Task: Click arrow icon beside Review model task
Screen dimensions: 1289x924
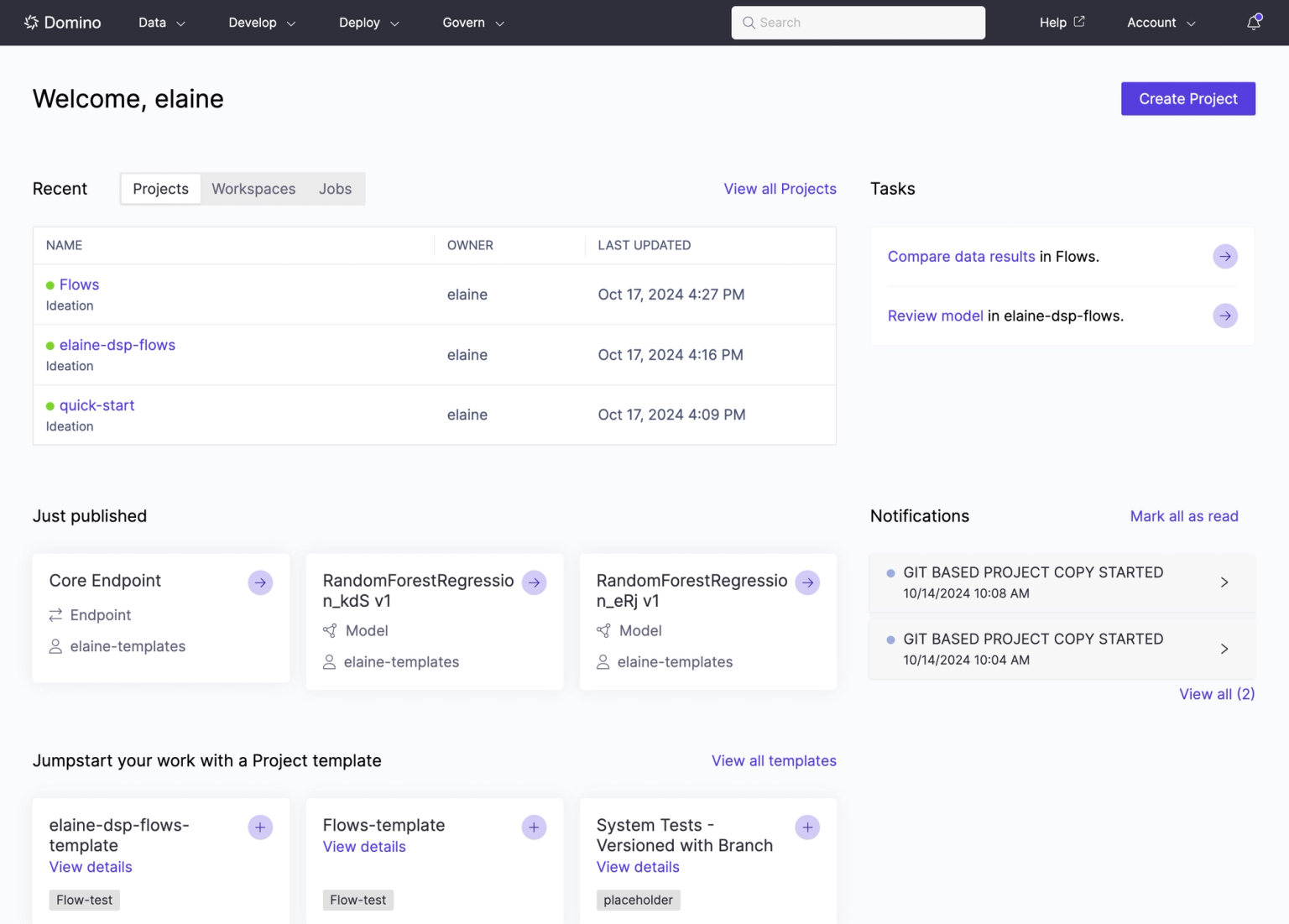Action: tap(1225, 316)
